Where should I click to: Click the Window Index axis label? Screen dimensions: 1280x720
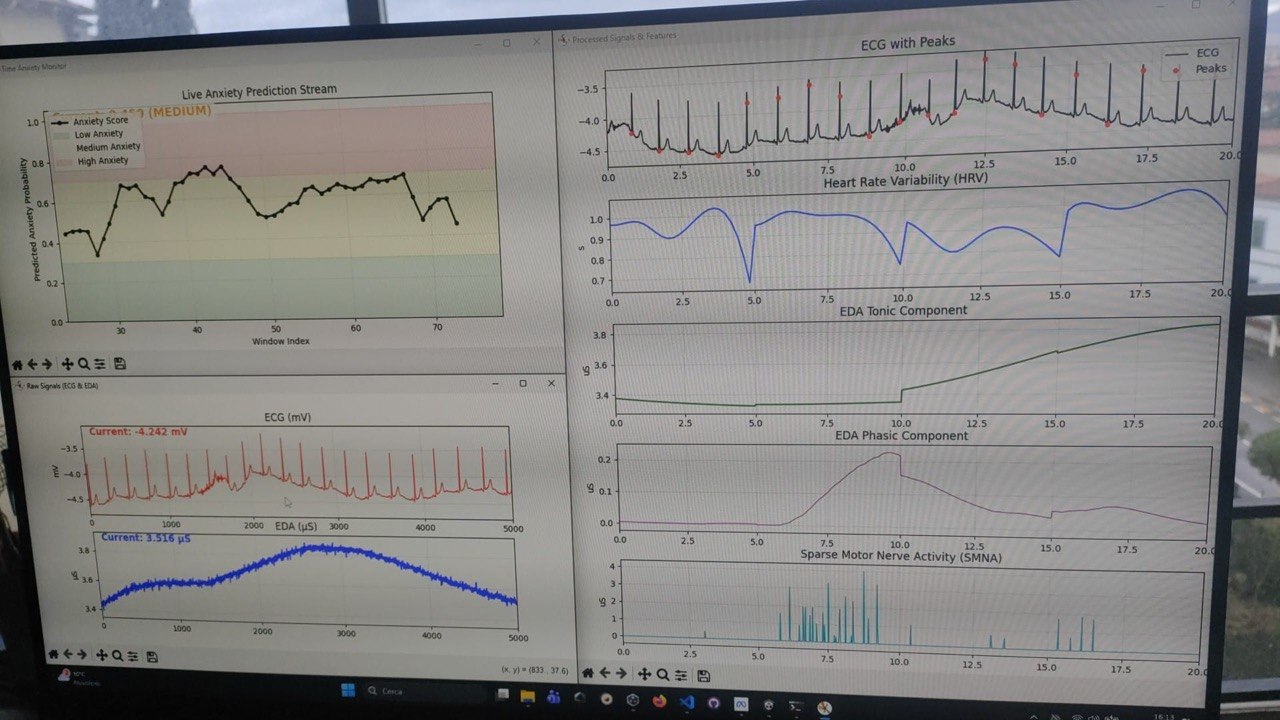pos(281,341)
